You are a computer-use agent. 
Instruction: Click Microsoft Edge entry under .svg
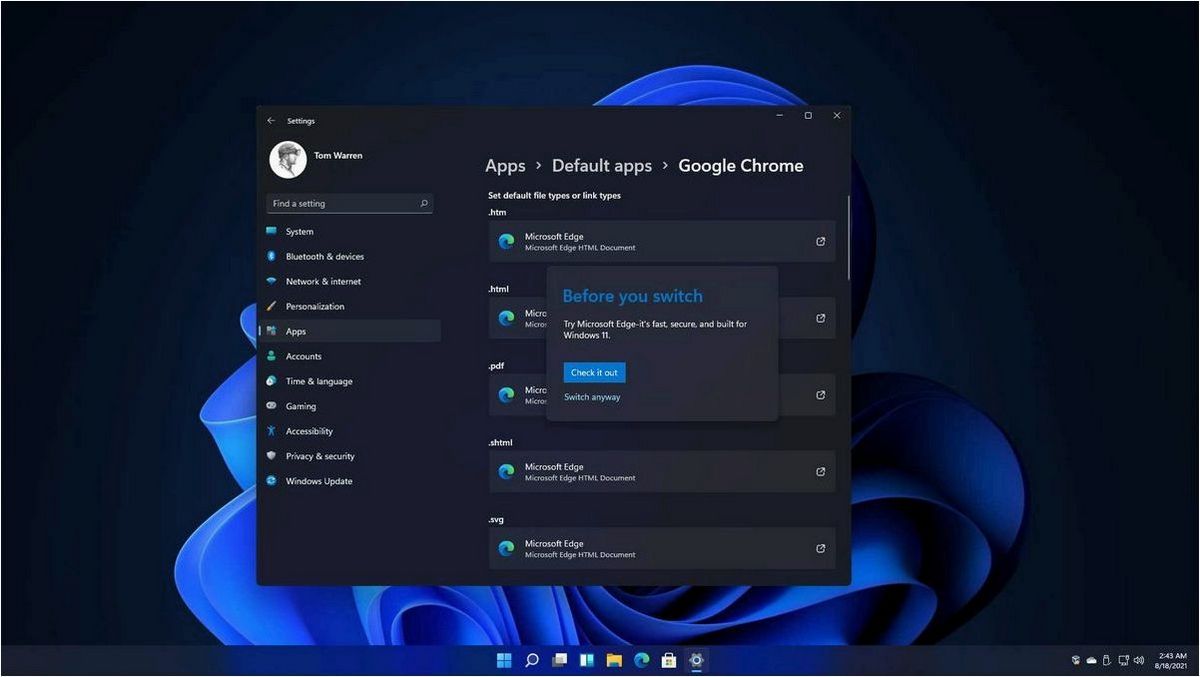click(x=662, y=548)
